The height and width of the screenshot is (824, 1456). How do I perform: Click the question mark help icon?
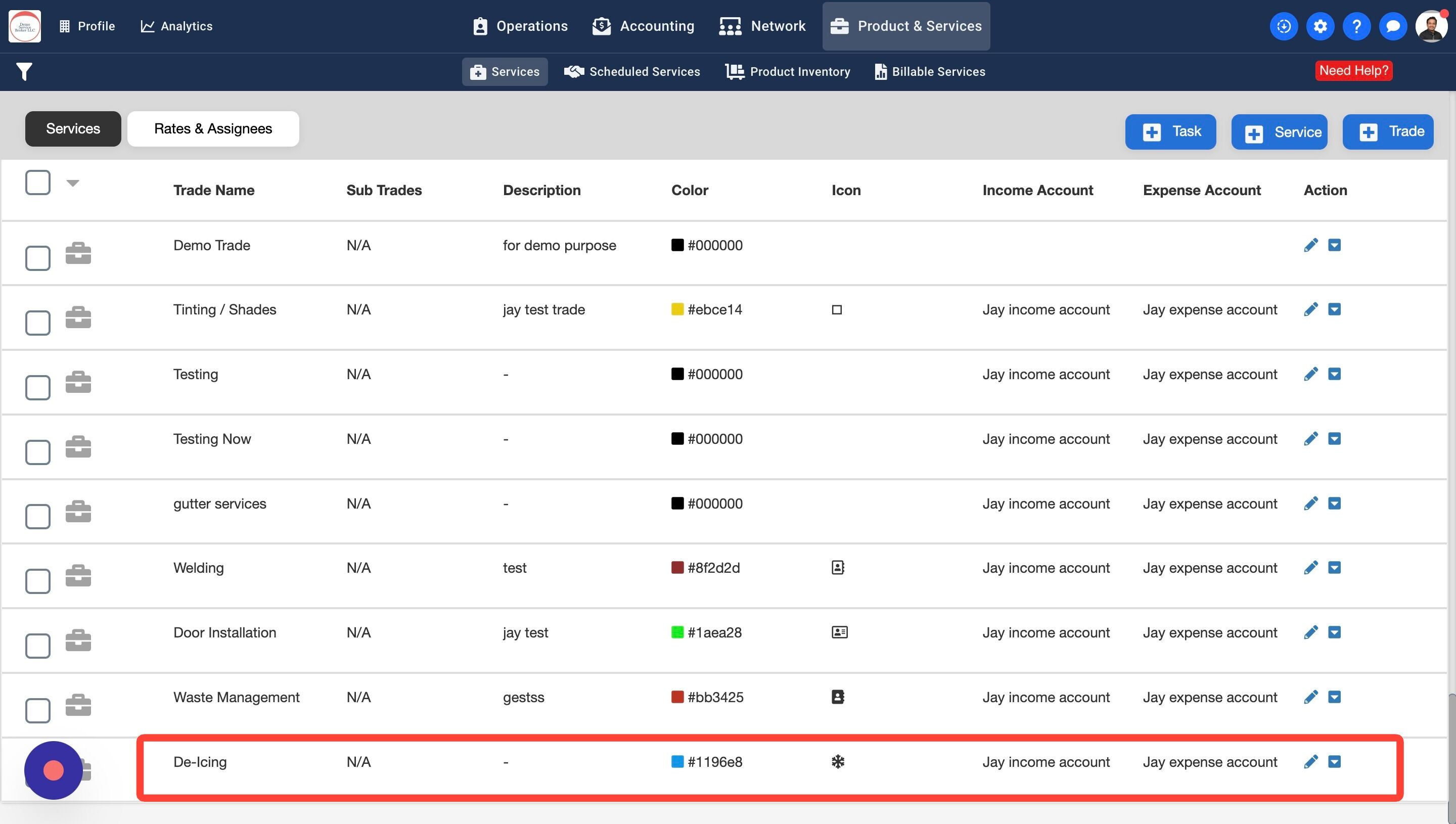(x=1356, y=26)
